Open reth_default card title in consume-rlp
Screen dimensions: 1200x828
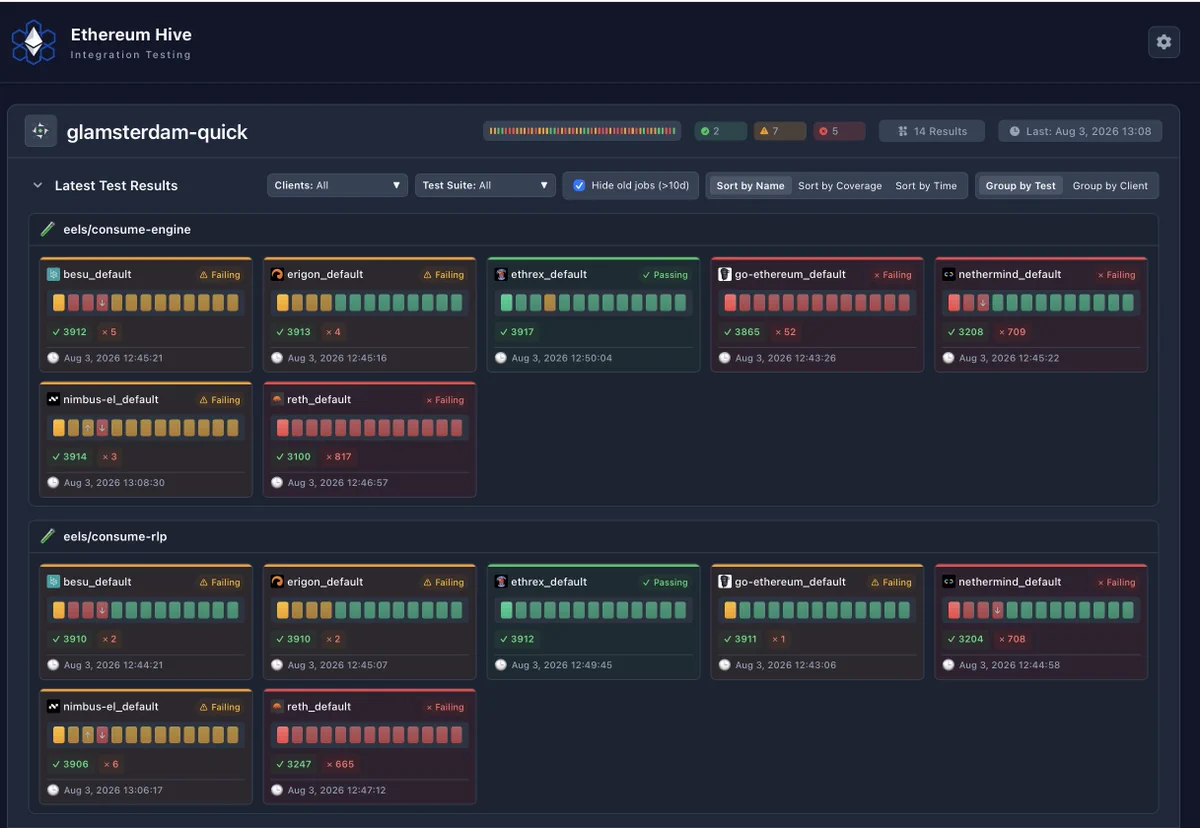tap(319, 706)
